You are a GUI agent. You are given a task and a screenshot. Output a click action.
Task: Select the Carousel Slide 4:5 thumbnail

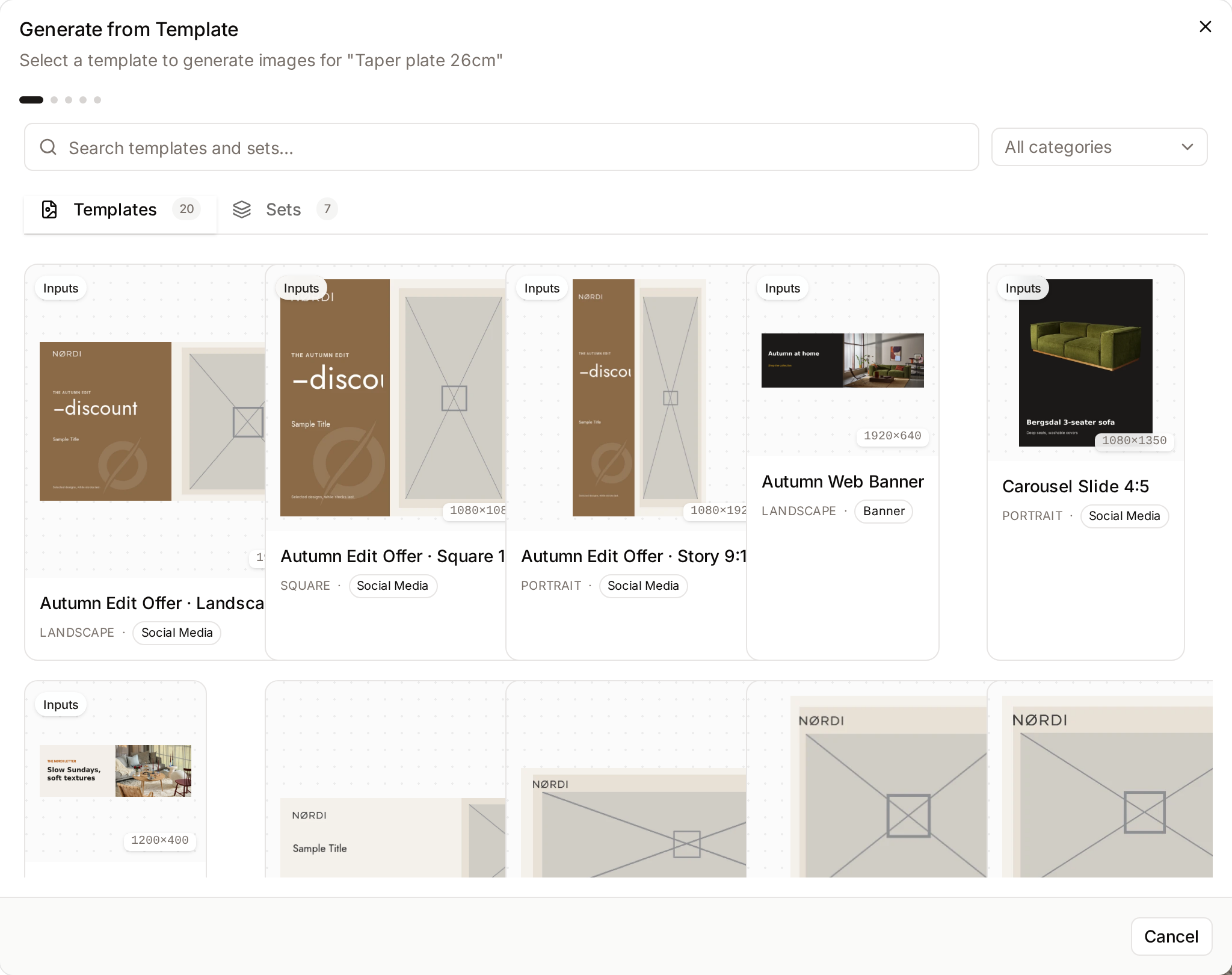1085,363
